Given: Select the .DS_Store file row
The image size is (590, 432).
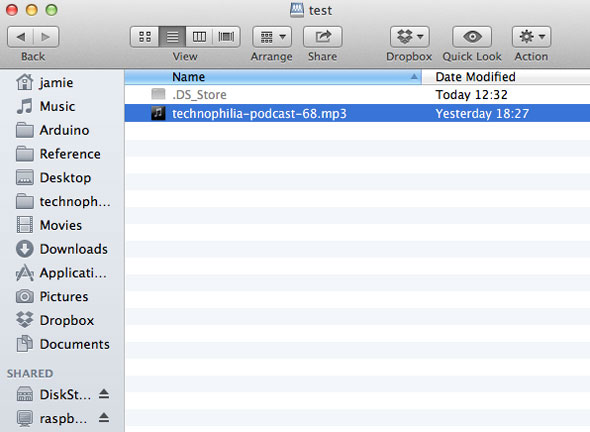Looking at the screenshot, I should [x=357, y=94].
